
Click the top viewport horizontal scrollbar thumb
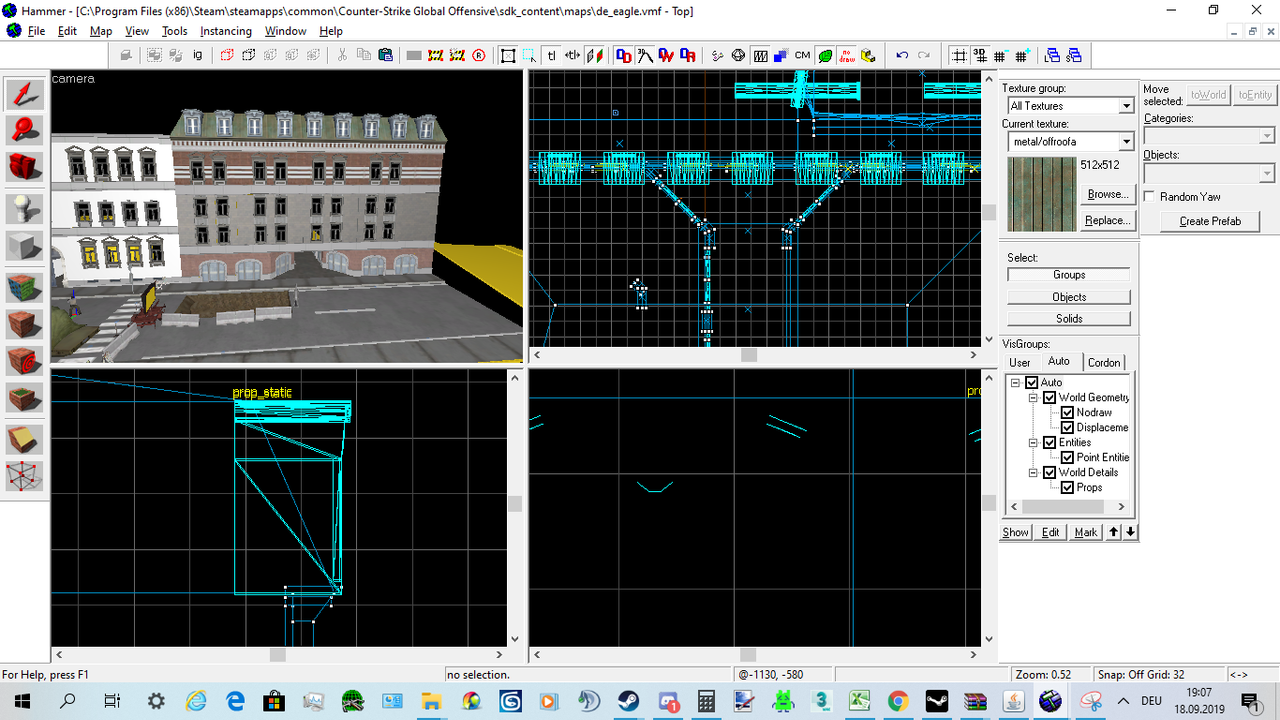[x=749, y=355]
